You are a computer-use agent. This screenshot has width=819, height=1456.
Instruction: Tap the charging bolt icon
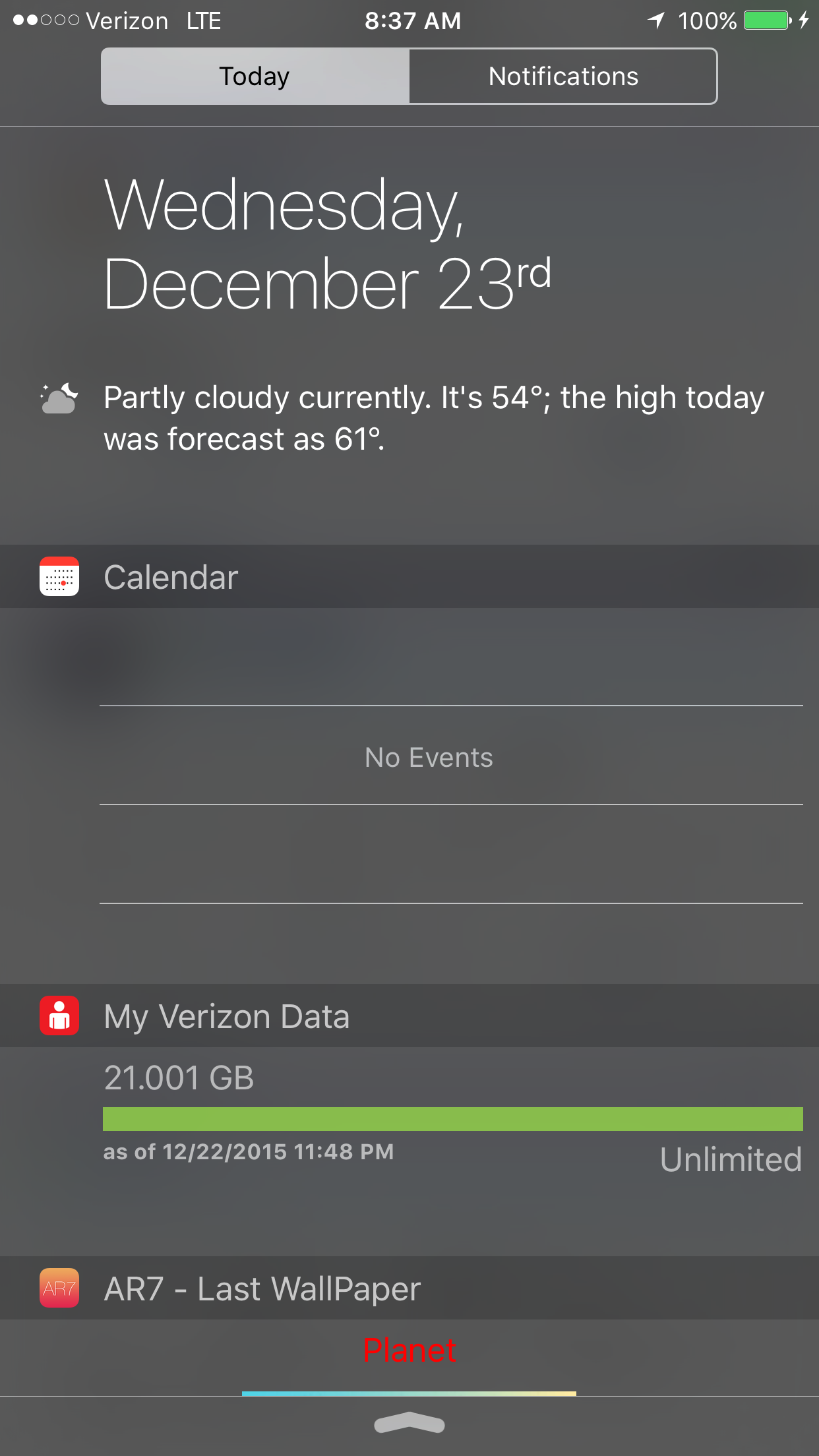[804, 20]
